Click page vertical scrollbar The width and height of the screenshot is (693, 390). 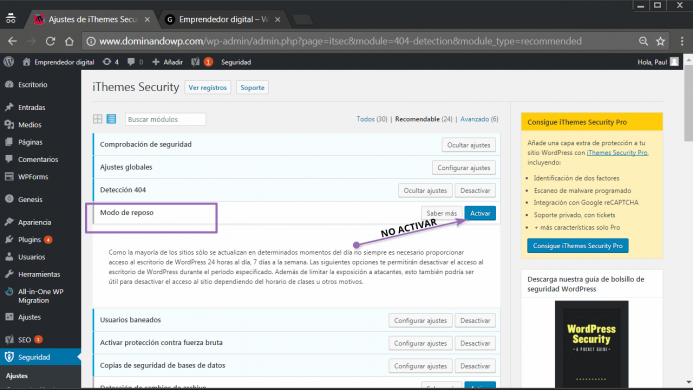click(688, 103)
